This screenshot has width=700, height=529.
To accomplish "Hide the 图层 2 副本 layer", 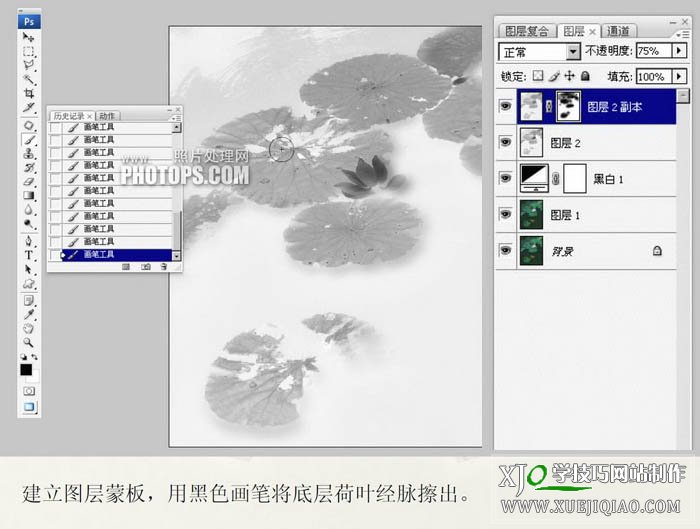I will pyautogui.click(x=505, y=106).
